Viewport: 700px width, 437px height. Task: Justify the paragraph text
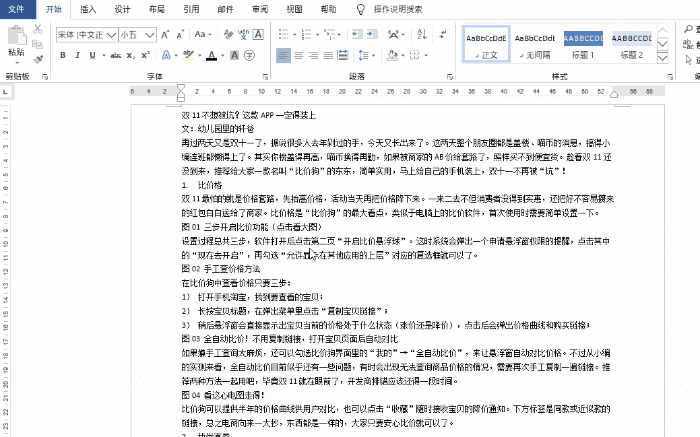328,55
